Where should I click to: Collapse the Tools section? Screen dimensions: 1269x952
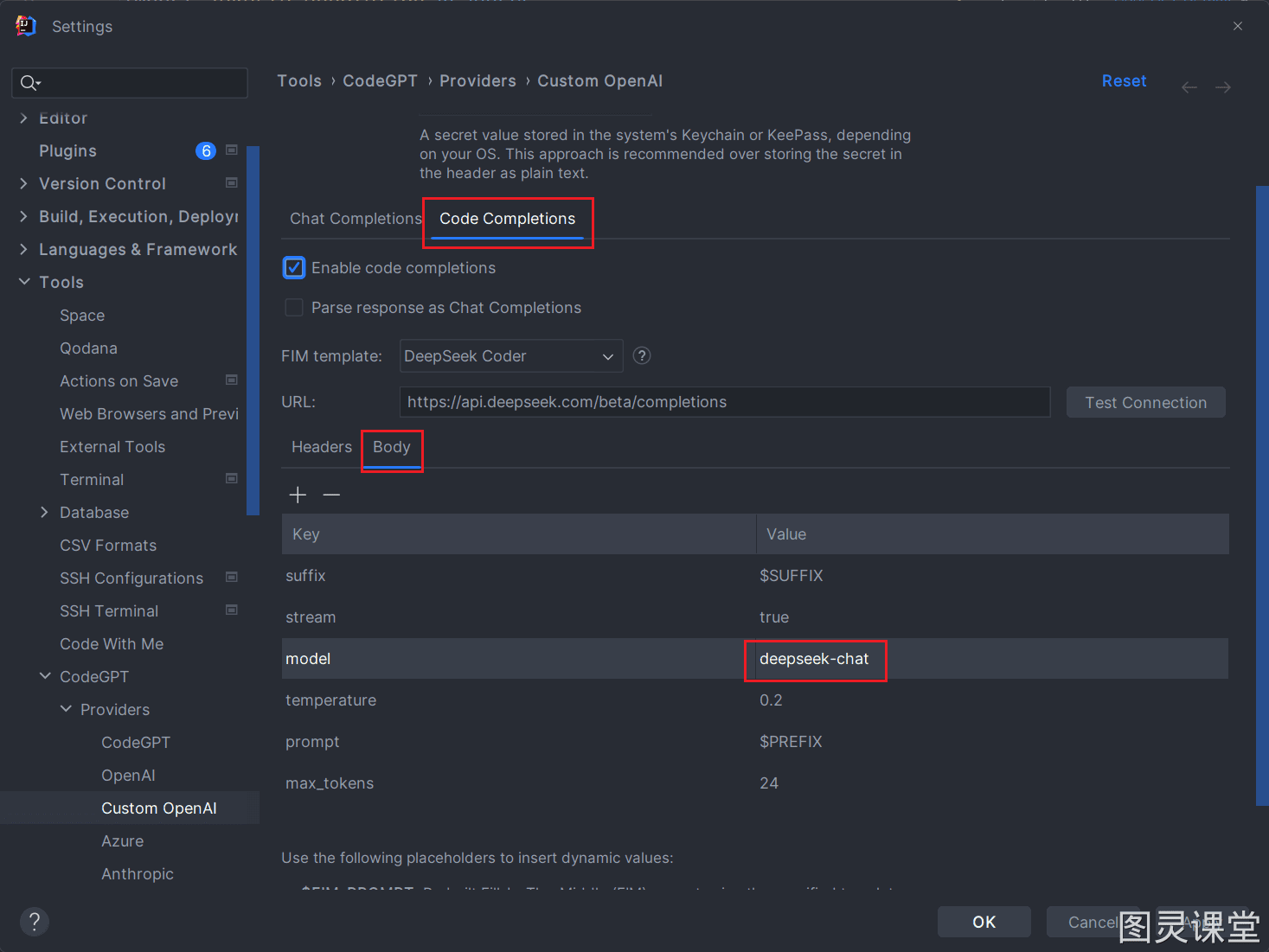[x=23, y=282]
